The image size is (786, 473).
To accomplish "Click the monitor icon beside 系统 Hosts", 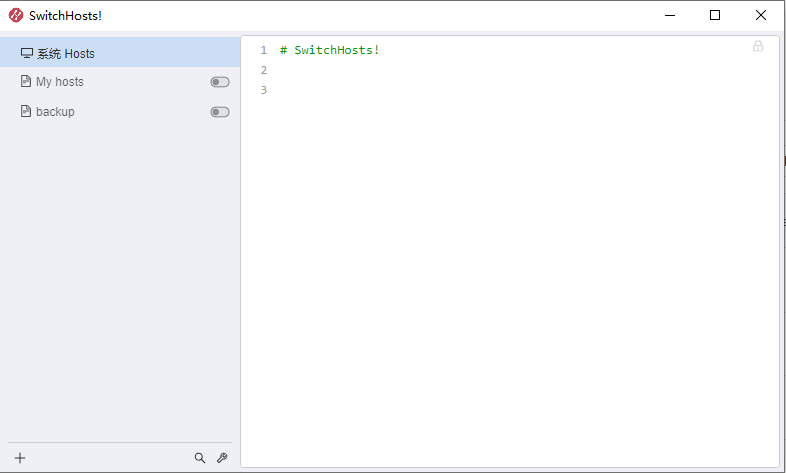I will pos(27,53).
